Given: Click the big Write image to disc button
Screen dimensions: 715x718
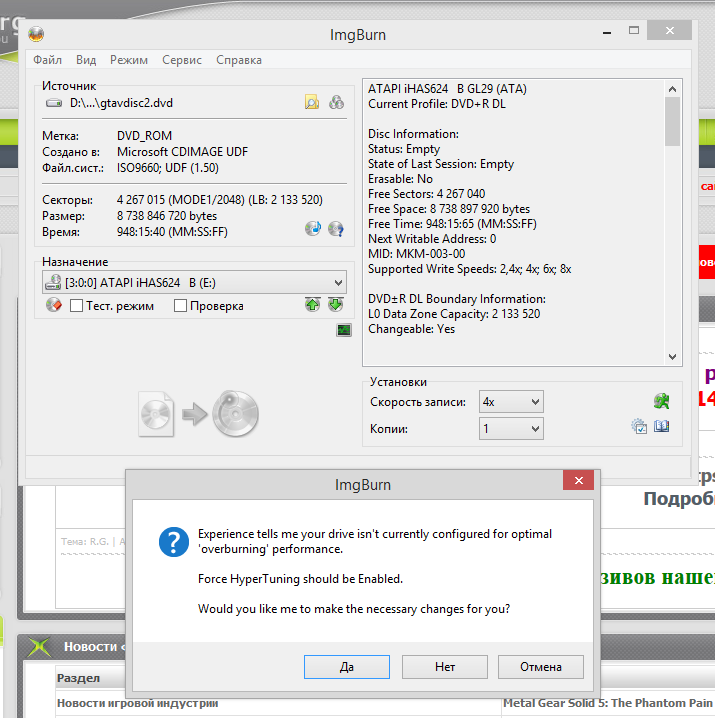Looking at the screenshot, I should 199,414.
